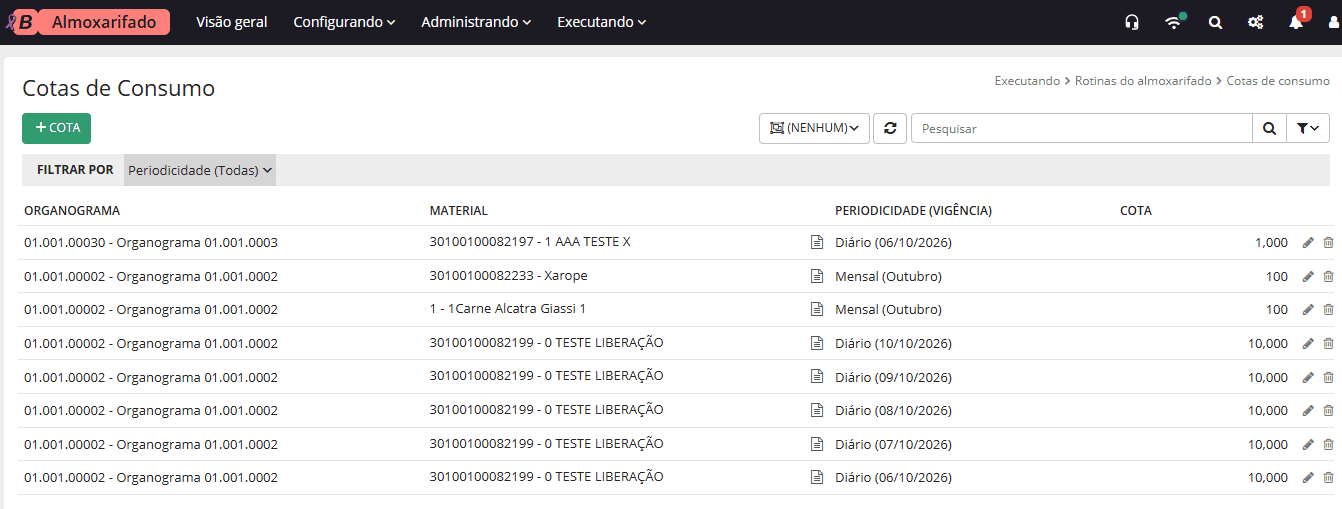Select '30100100082197 - 1 AAA TESTE X' cell
Image resolution: width=1342 pixels, height=509 pixels.
(530, 242)
